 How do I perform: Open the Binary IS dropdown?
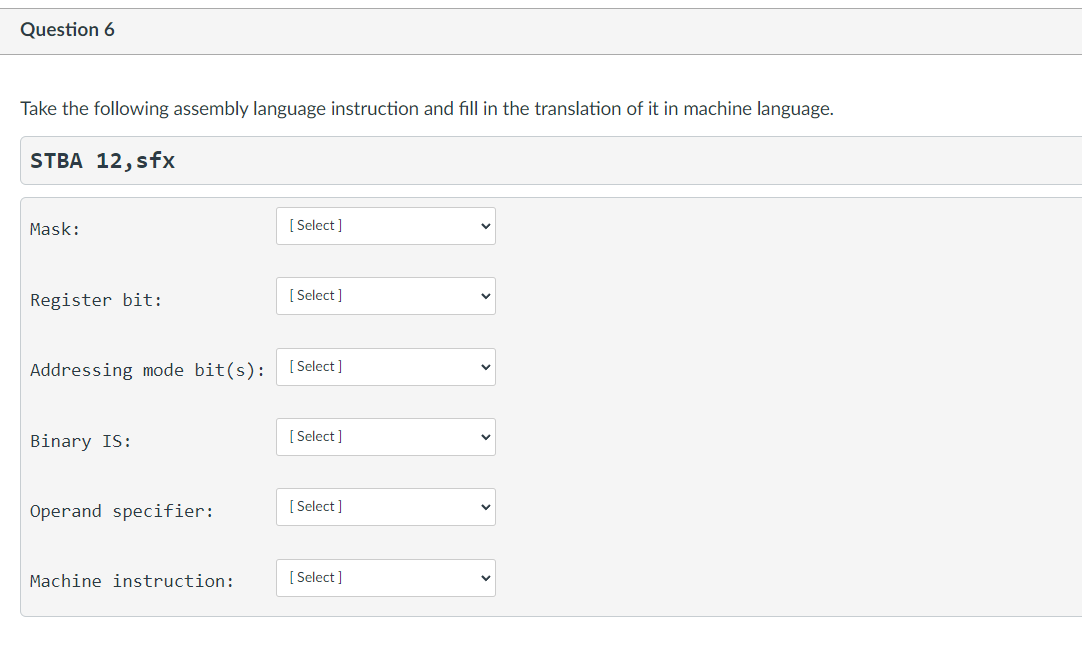(385, 436)
